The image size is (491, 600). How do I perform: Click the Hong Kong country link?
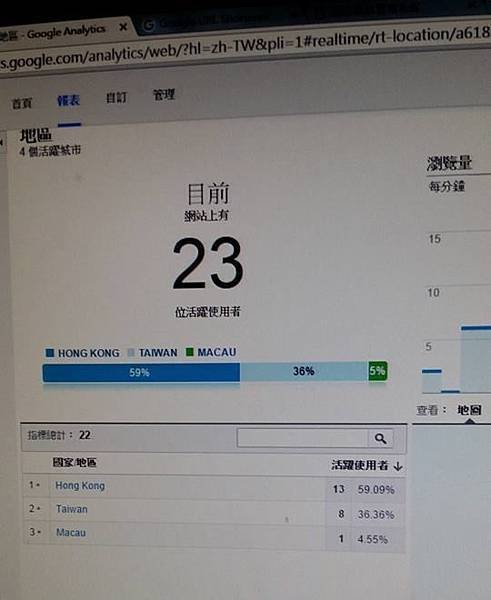pos(80,486)
